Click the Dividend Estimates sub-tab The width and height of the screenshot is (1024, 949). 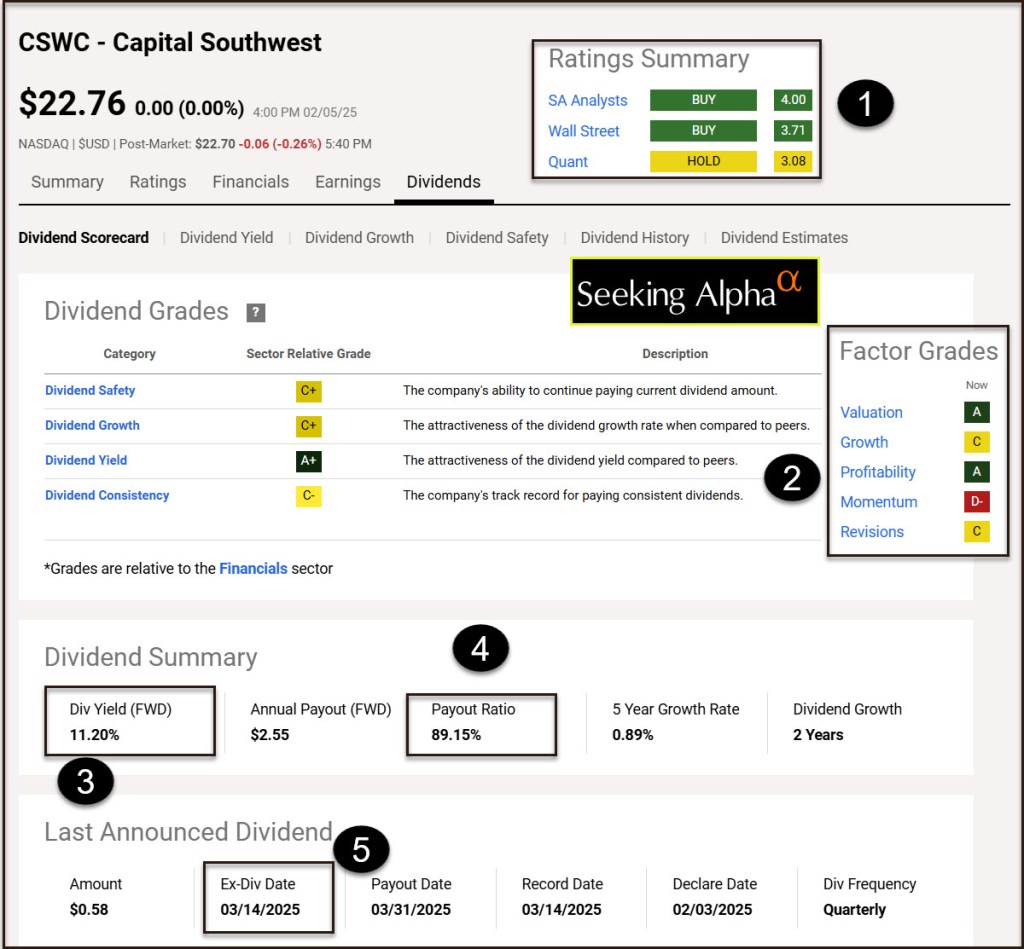point(784,238)
